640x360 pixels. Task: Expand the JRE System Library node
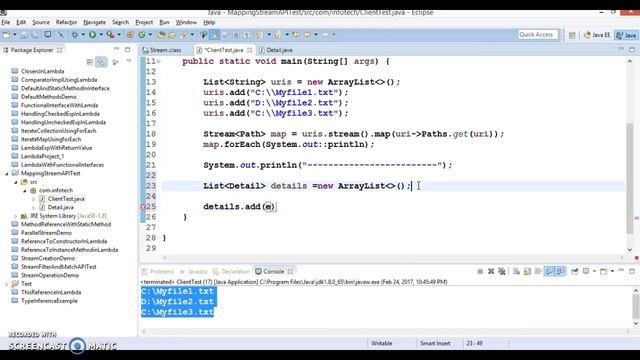coord(16,216)
